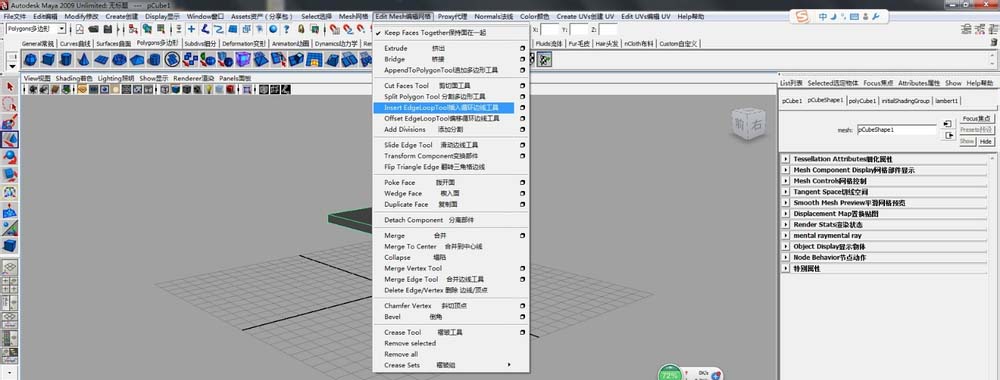Click the single perspective layout icon
Image resolution: width=1000 pixels, height=380 pixels.
10,267
